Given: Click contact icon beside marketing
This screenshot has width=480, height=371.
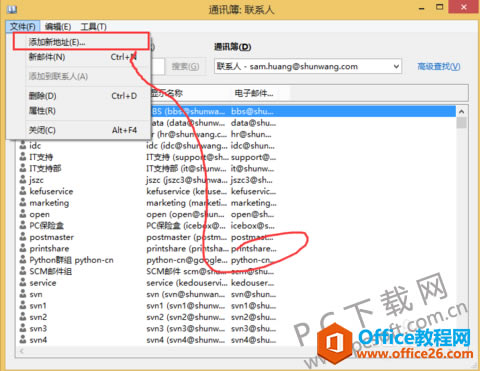Looking at the screenshot, I should (23, 202).
